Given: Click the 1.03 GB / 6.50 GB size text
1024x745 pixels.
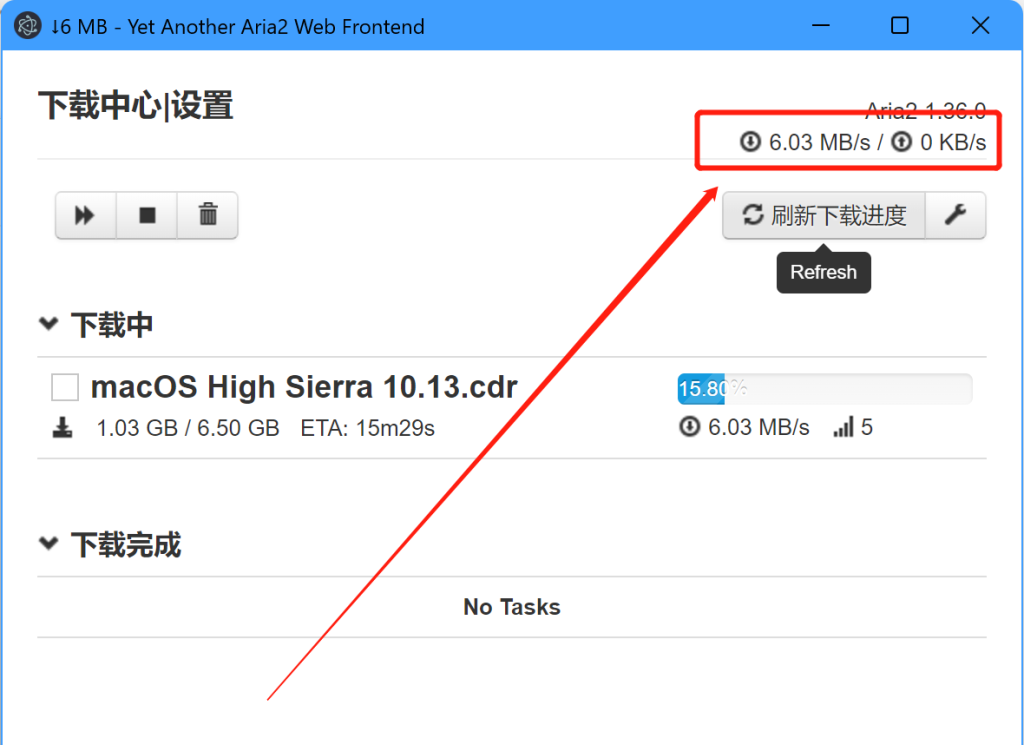Looking at the screenshot, I should point(188,428).
